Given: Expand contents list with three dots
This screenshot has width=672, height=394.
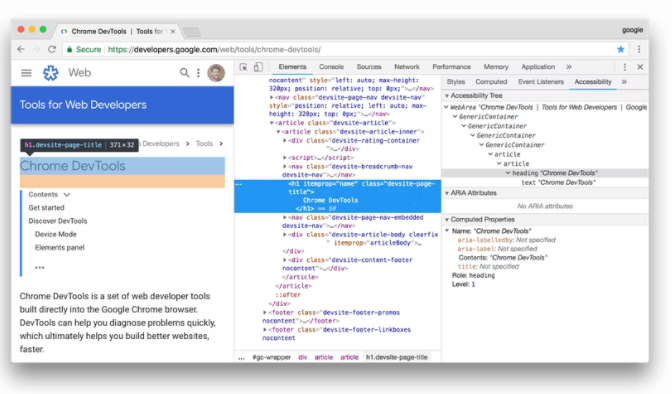Looking at the screenshot, I should (x=40, y=268).
